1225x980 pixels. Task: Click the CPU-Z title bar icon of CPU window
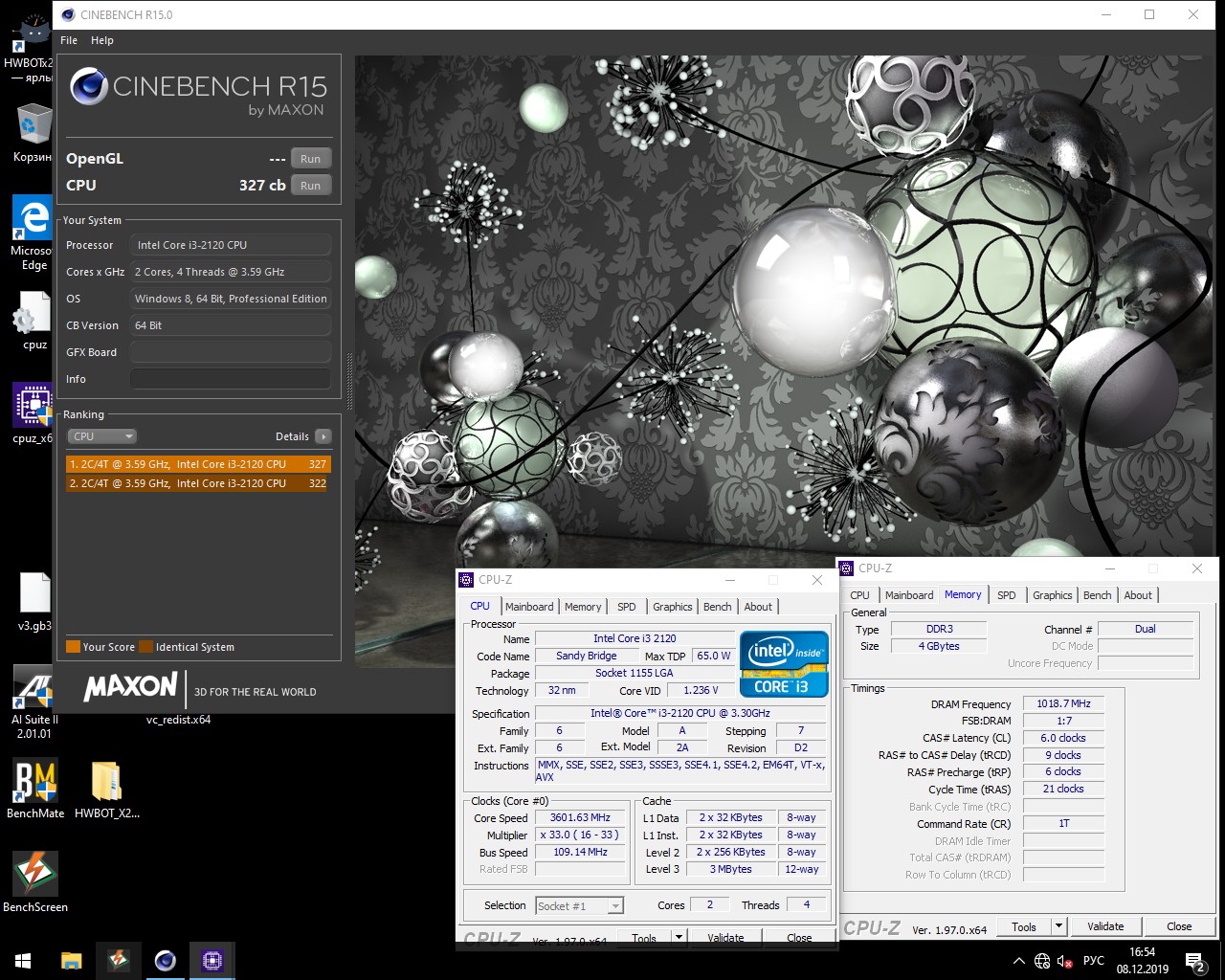[466, 579]
